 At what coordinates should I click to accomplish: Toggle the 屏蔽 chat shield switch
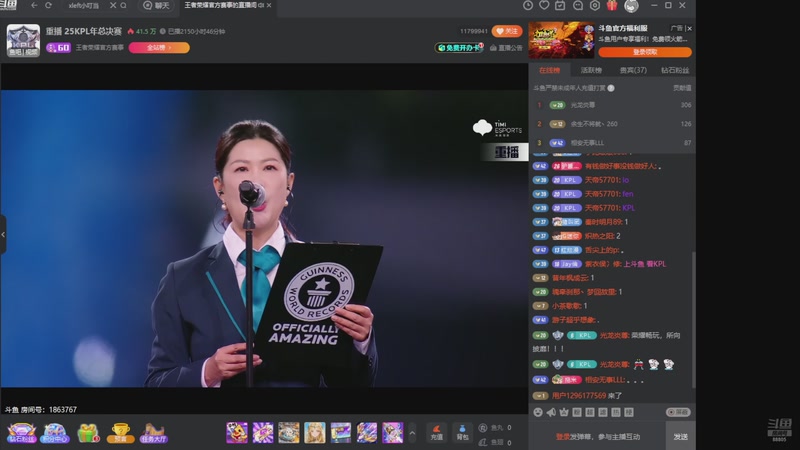(x=678, y=412)
